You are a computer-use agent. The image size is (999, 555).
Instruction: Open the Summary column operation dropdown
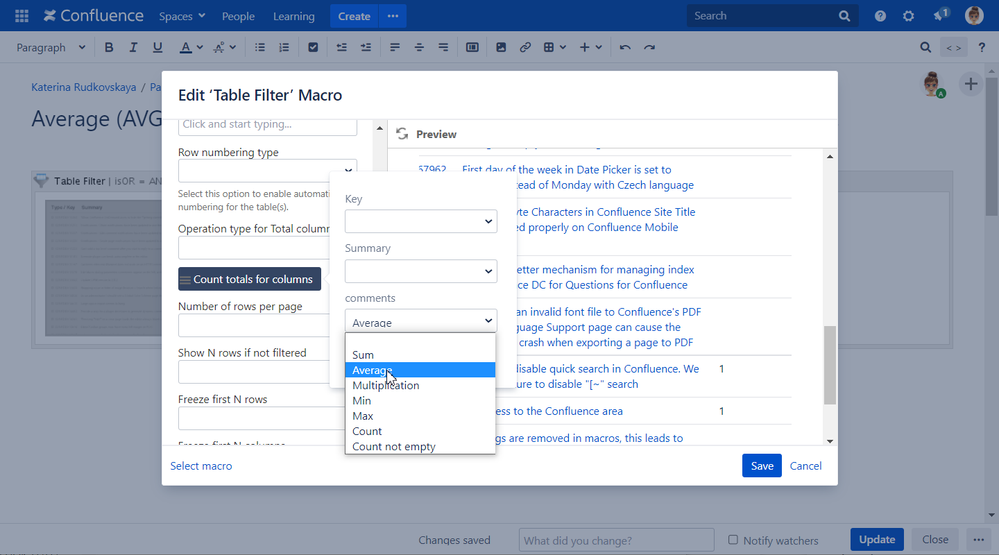point(421,271)
